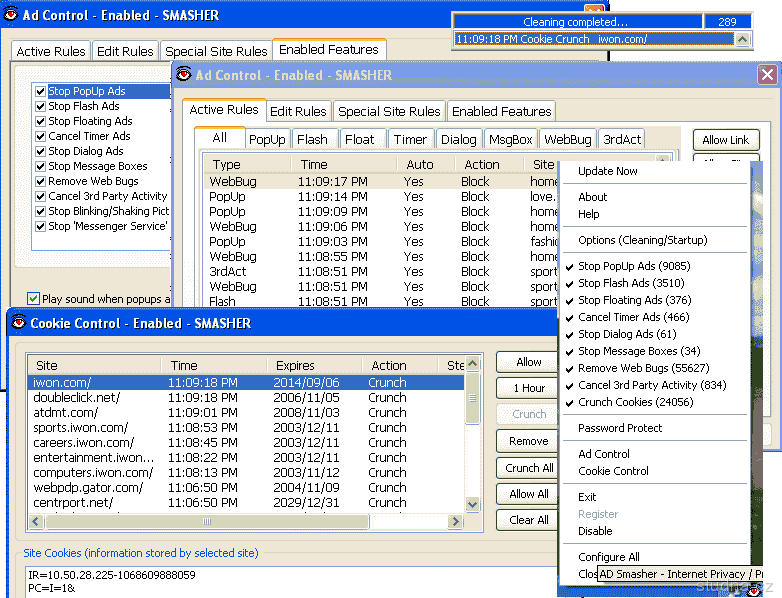Screen dimensions: 782x598
Task: Click the eye icon in front Ad Control window title
Action: point(184,75)
